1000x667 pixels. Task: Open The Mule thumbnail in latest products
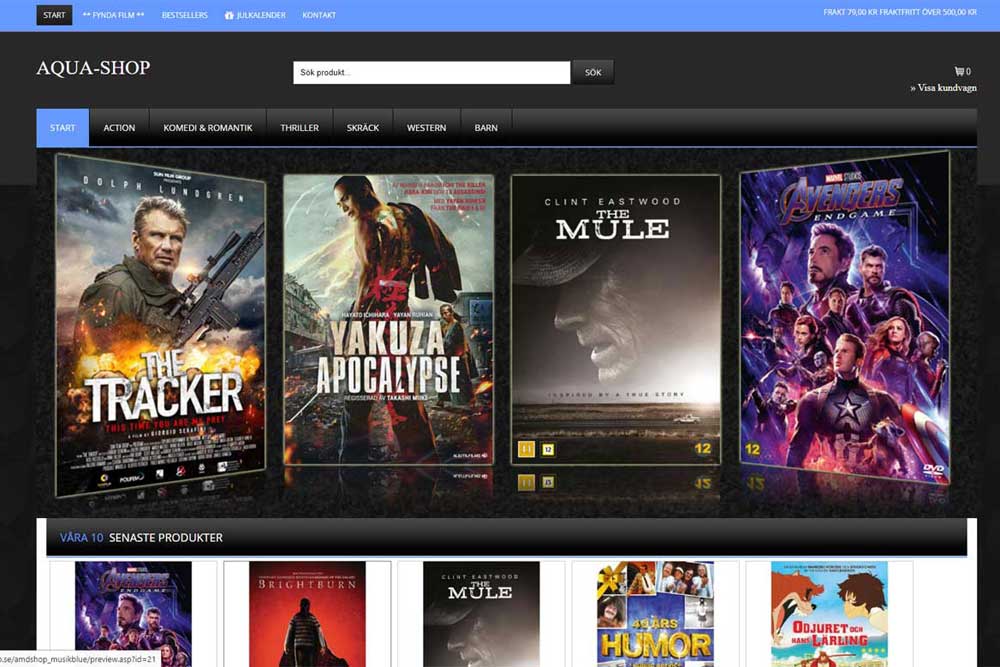tap(482, 614)
